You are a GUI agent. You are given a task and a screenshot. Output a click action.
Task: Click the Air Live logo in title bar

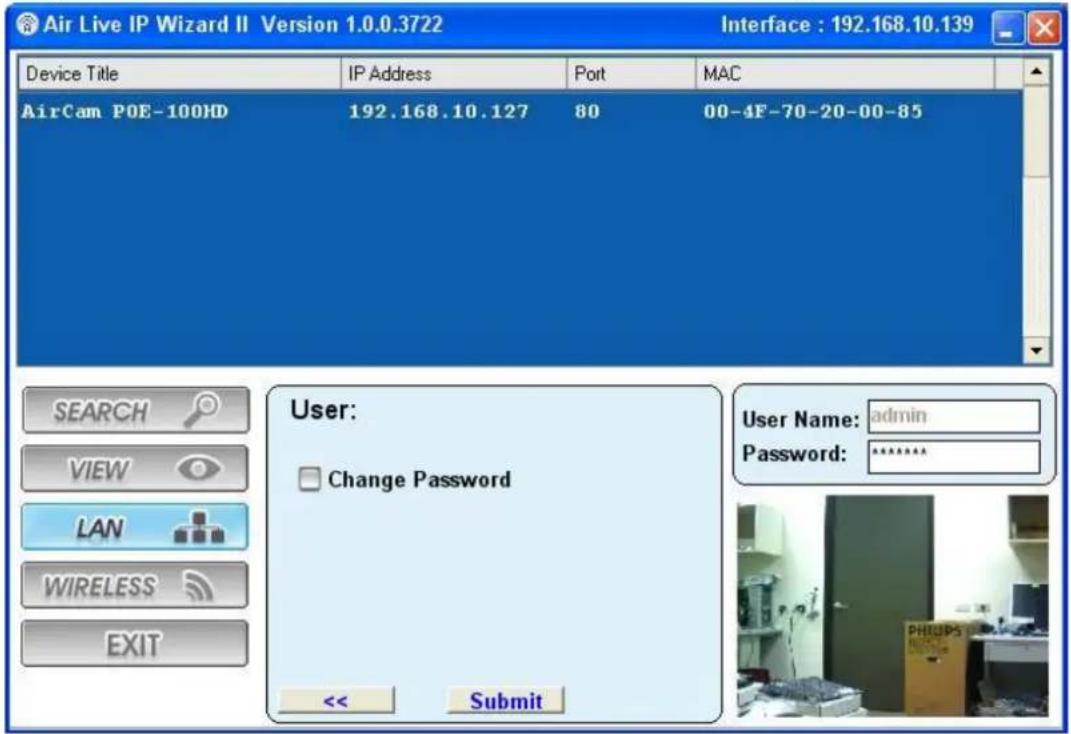[x=27, y=25]
